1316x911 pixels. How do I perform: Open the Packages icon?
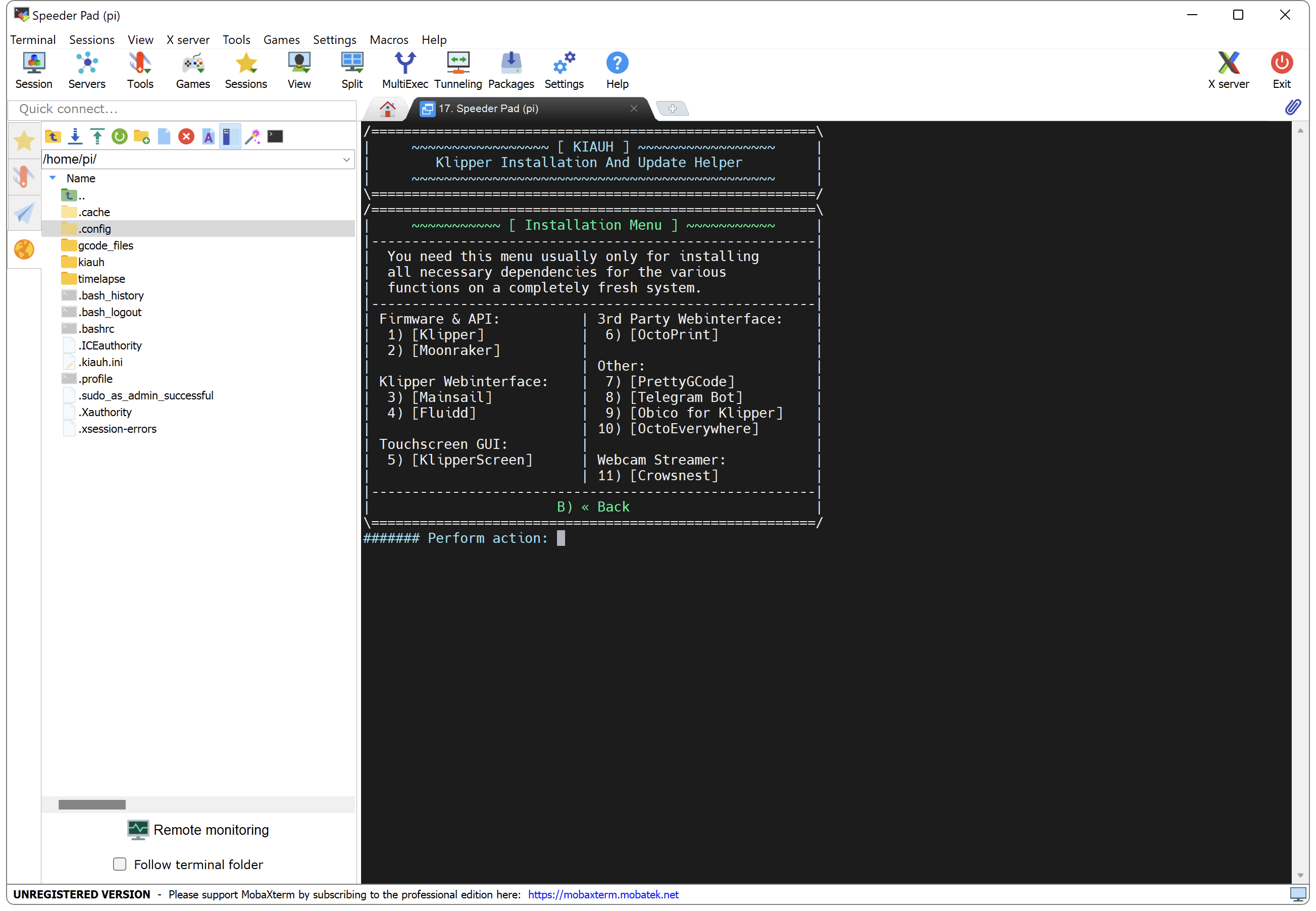pos(512,71)
